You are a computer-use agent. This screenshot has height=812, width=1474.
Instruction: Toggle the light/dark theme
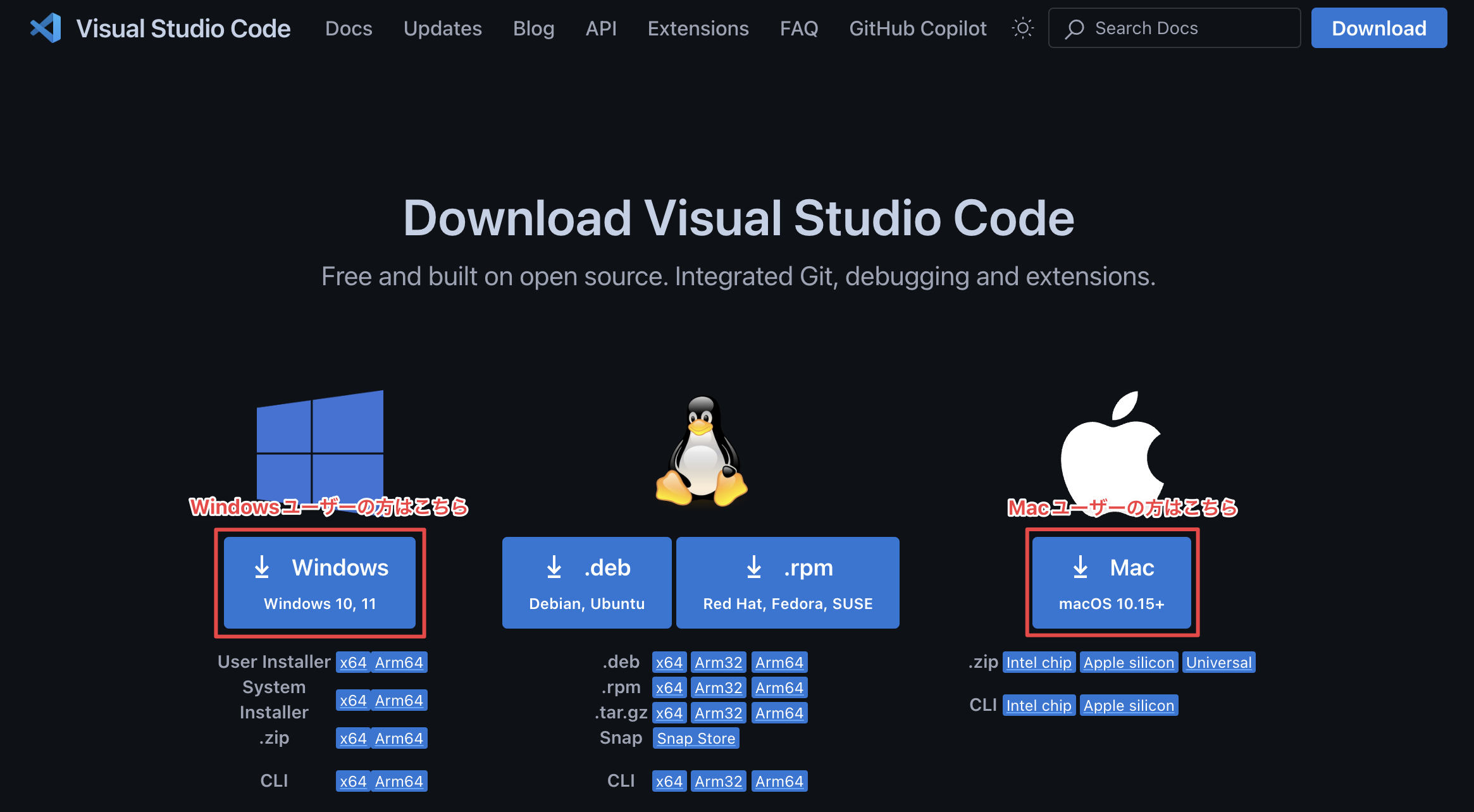coord(1022,28)
